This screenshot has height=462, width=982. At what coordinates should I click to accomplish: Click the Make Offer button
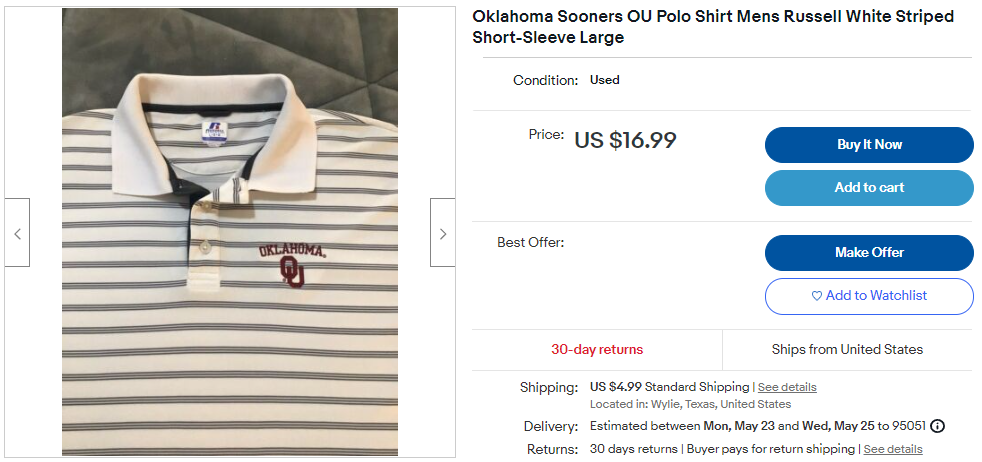[x=869, y=253]
